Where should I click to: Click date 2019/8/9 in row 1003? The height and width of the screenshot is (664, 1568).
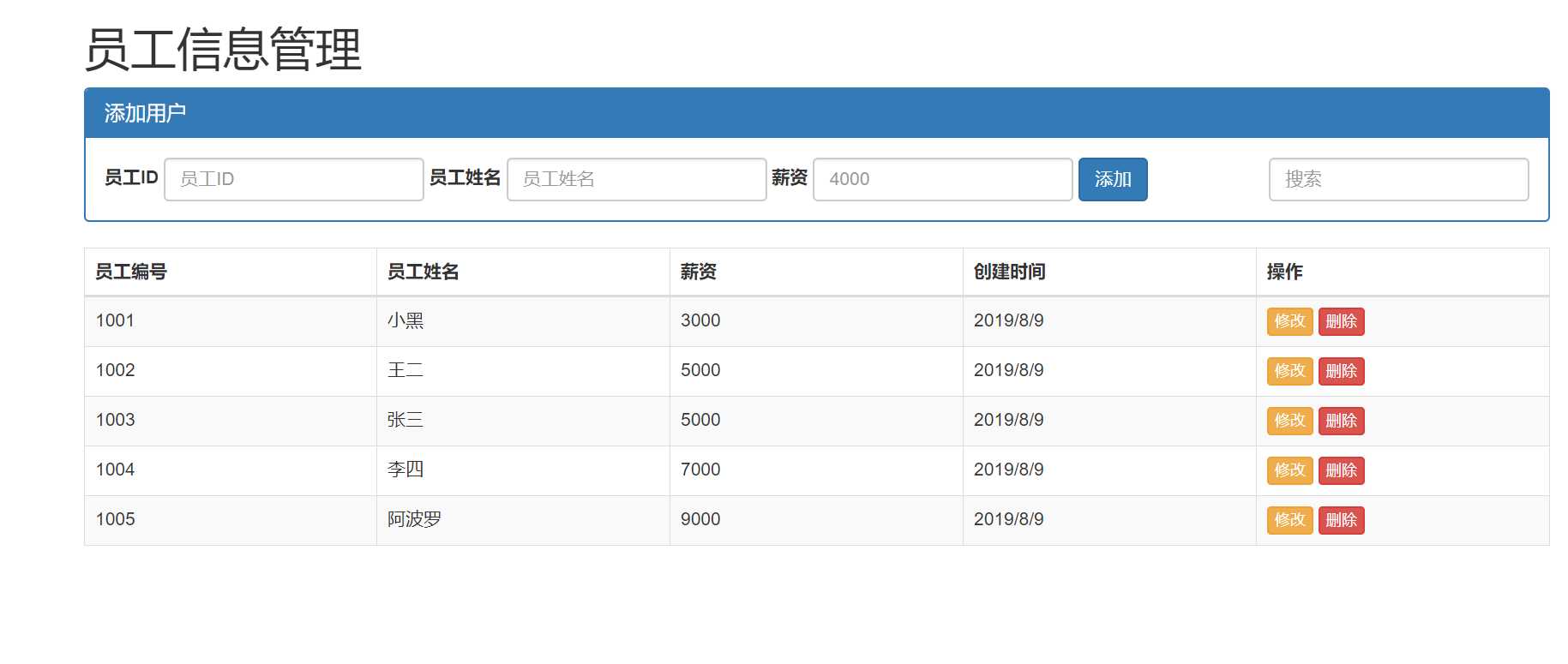(x=1009, y=420)
